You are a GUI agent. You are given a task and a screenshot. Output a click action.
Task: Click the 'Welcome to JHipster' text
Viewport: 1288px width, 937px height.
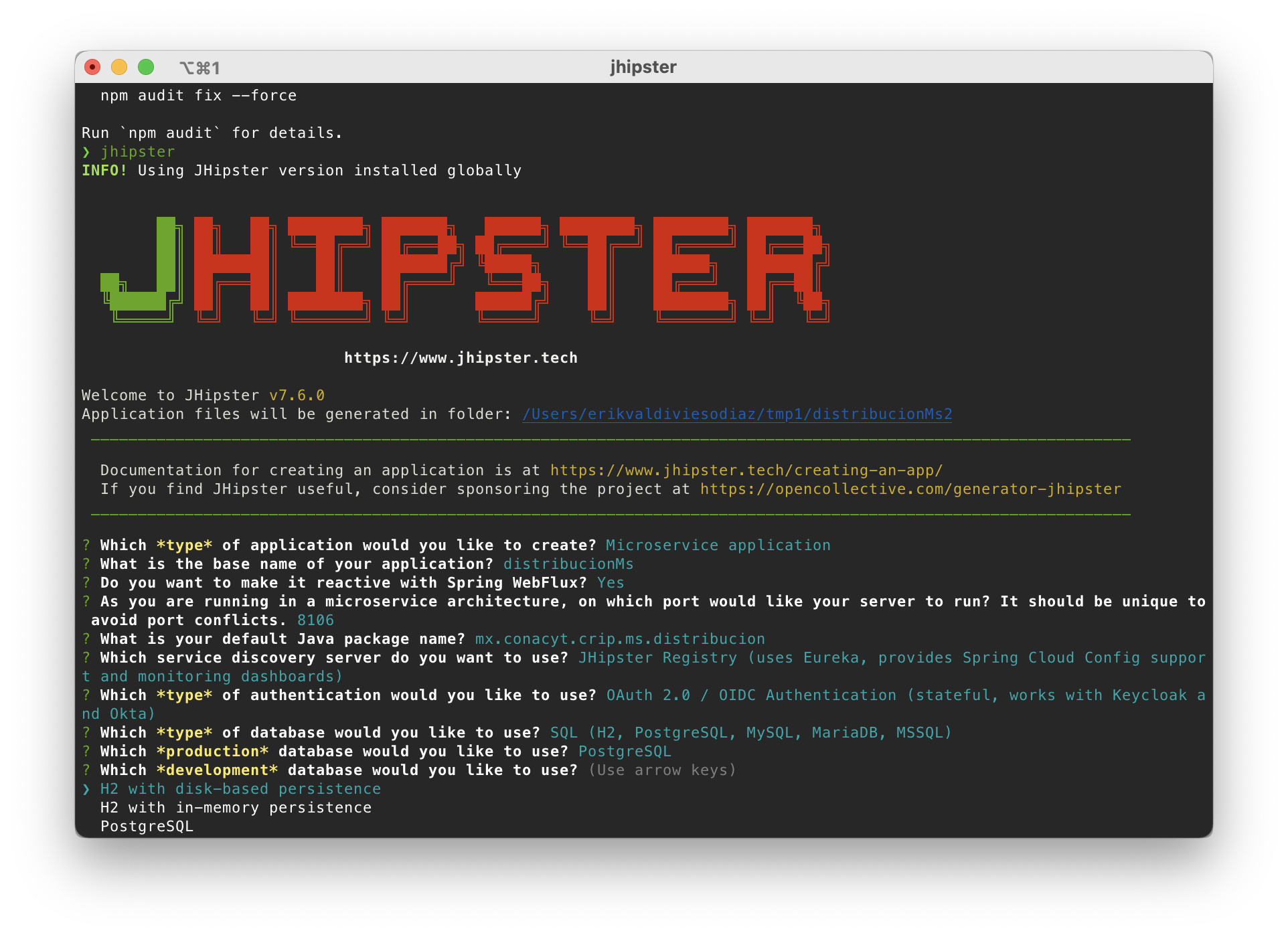(x=170, y=396)
